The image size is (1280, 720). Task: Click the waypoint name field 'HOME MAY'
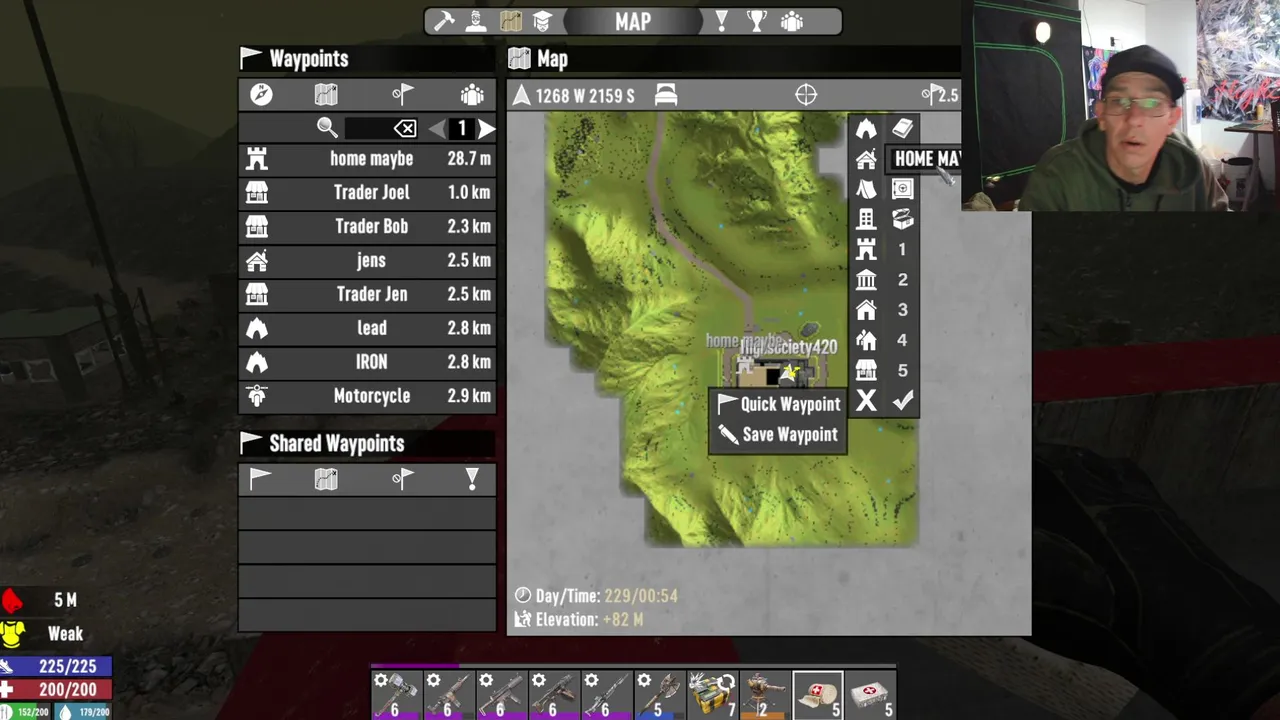[x=925, y=158]
